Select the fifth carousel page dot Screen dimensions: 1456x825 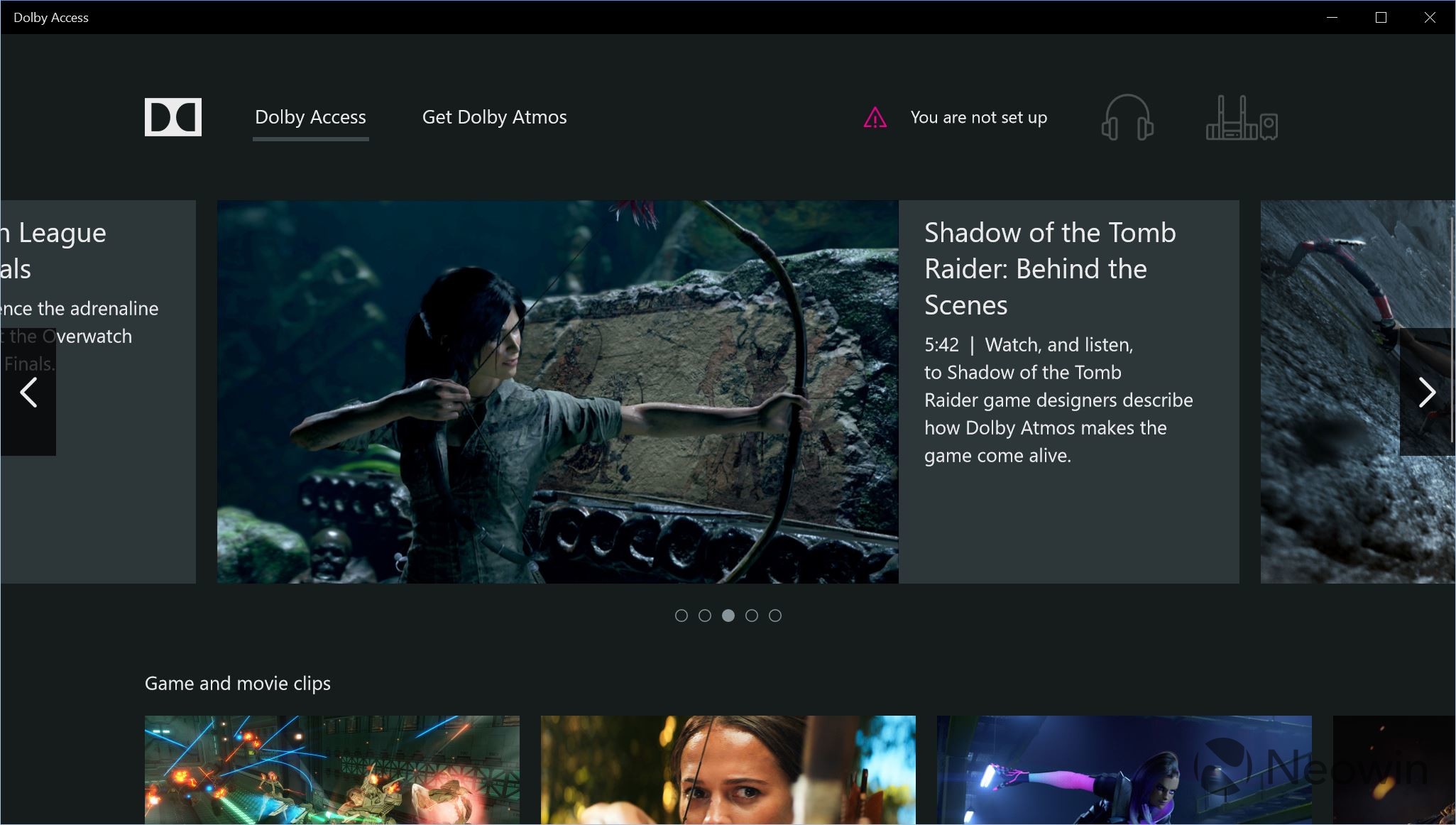click(775, 616)
